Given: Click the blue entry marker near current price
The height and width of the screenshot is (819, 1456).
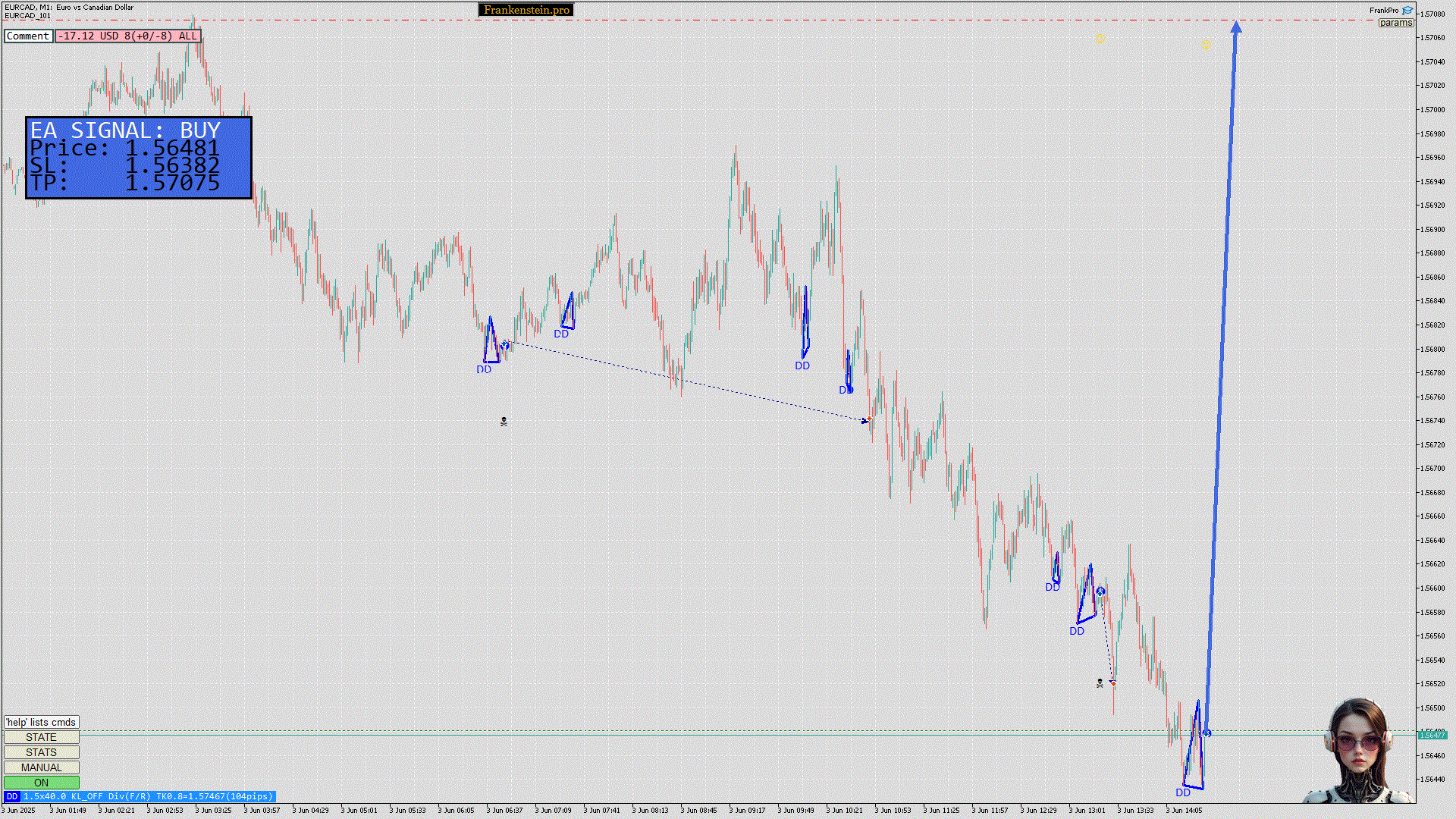Looking at the screenshot, I should [1207, 733].
